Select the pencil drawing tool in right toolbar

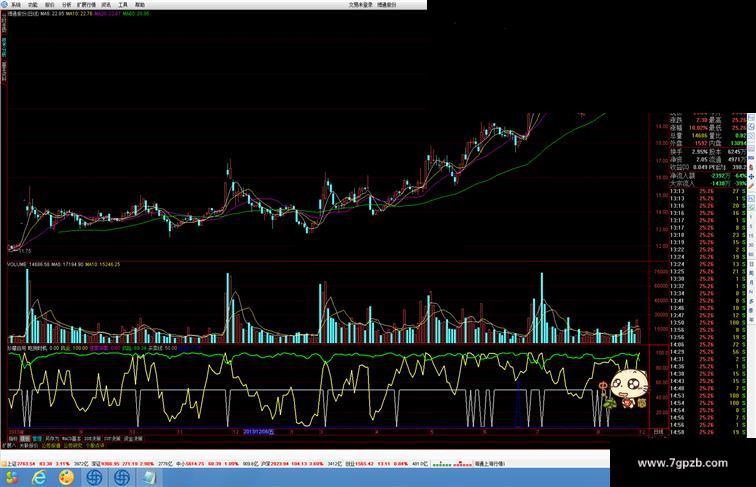(751, 186)
